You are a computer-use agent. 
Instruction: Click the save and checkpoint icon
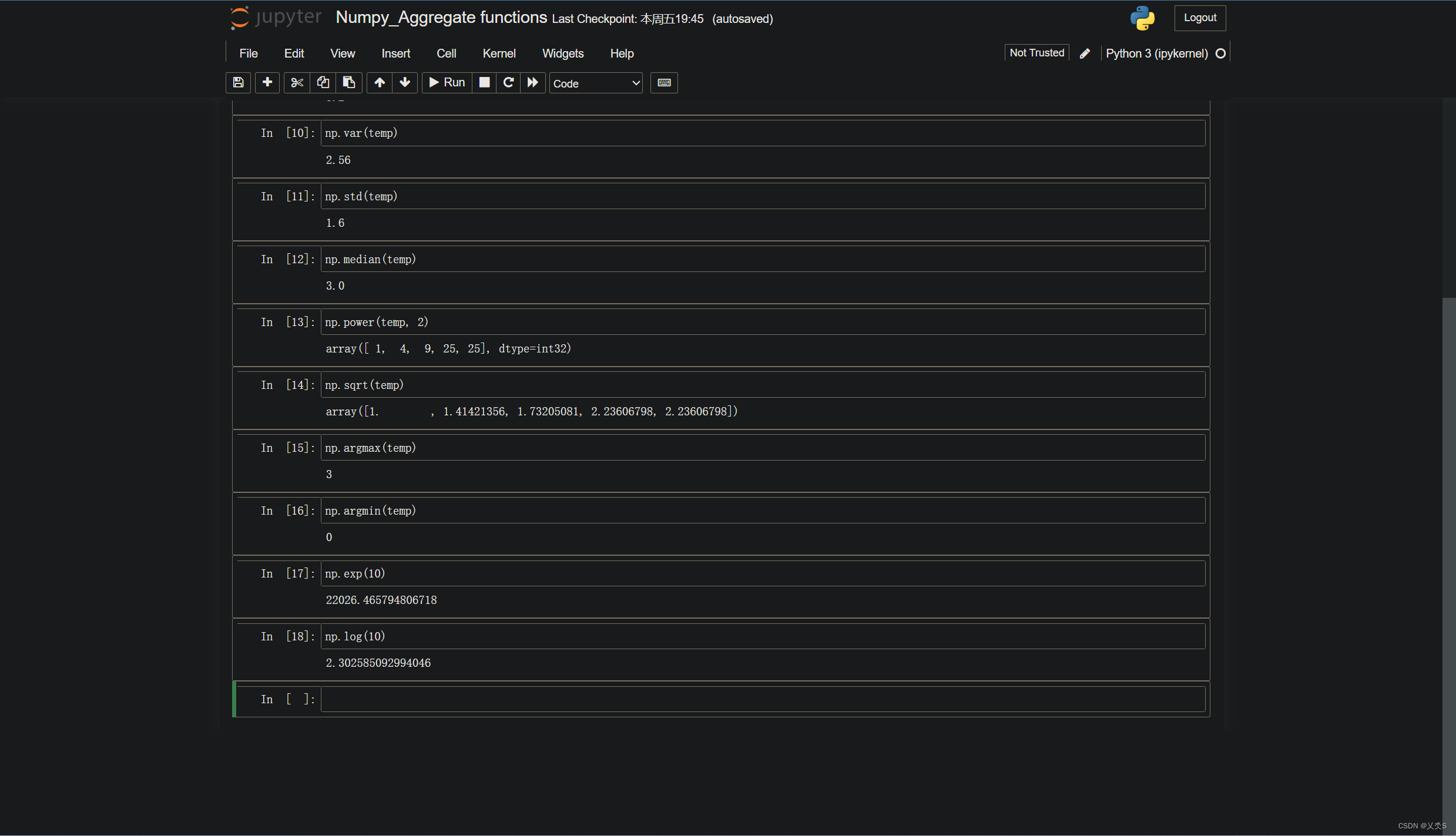[238, 83]
